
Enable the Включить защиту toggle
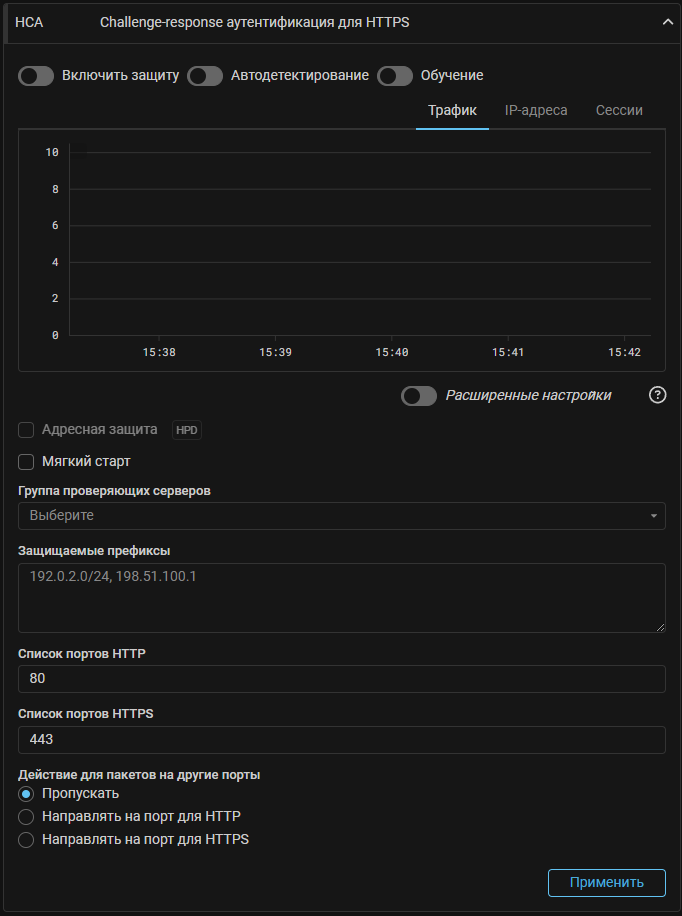coord(36,76)
